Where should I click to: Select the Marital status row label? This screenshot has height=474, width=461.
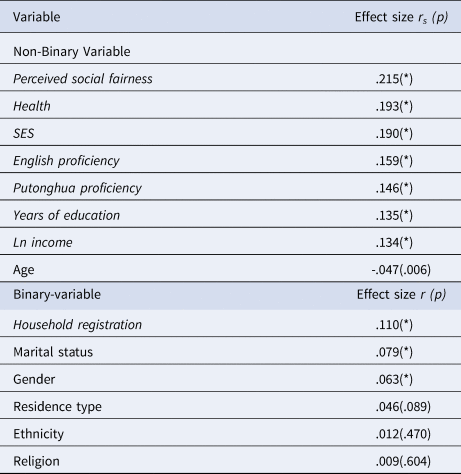click(53, 352)
